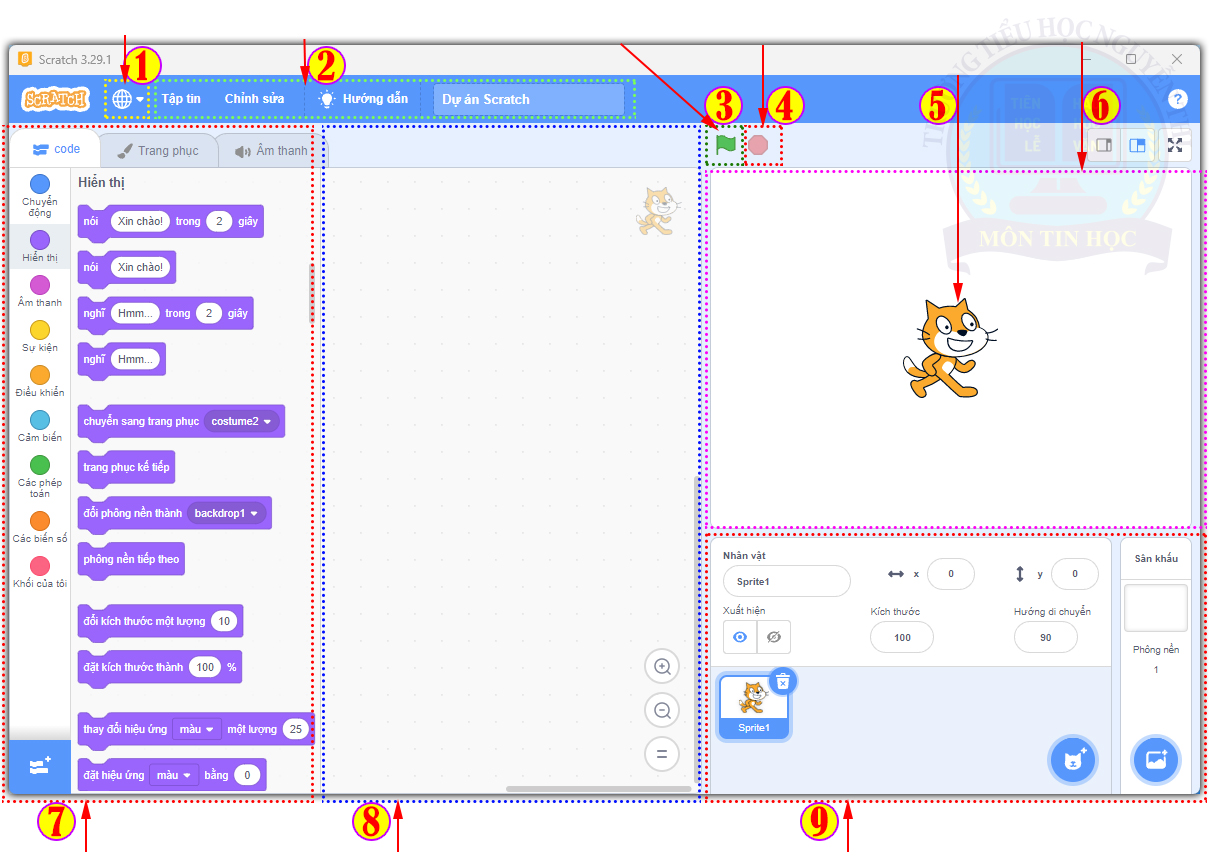Zoom in on the code workspace
This screenshot has height=860, width=1210.
[661, 667]
